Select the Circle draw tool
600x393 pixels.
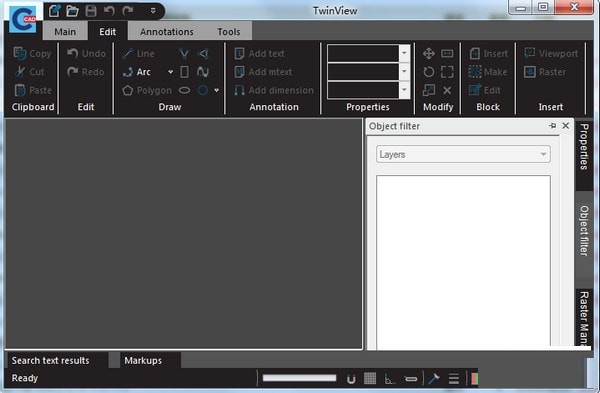pyautogui.click(x=203, y=90)
